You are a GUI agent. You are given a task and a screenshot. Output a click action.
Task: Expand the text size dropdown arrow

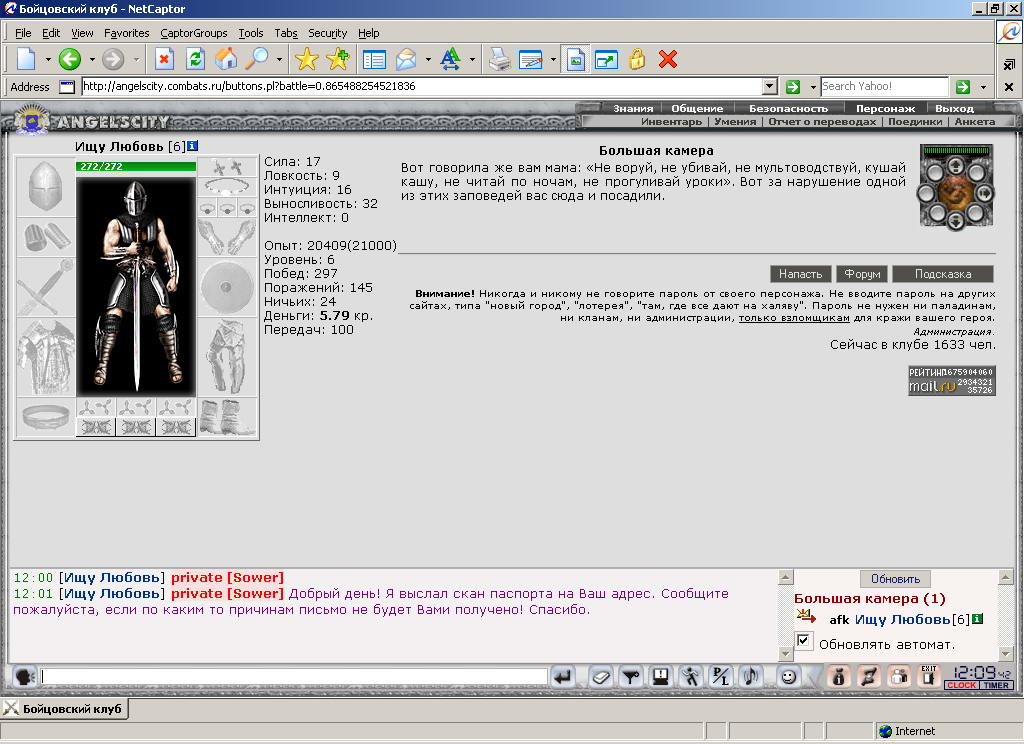point(472,59)
